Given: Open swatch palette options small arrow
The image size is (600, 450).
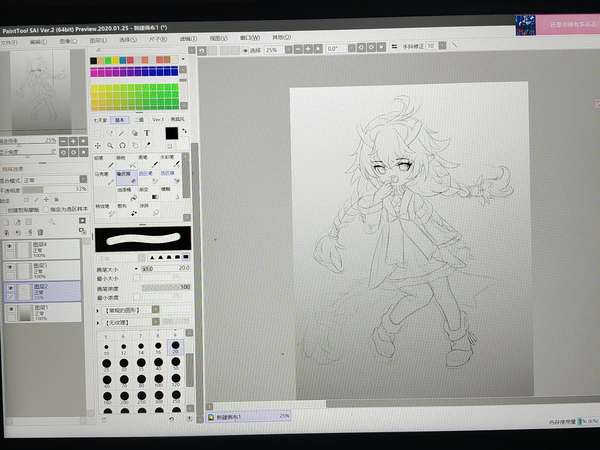Looking at the screenshot, I should (x=183, y=59).
